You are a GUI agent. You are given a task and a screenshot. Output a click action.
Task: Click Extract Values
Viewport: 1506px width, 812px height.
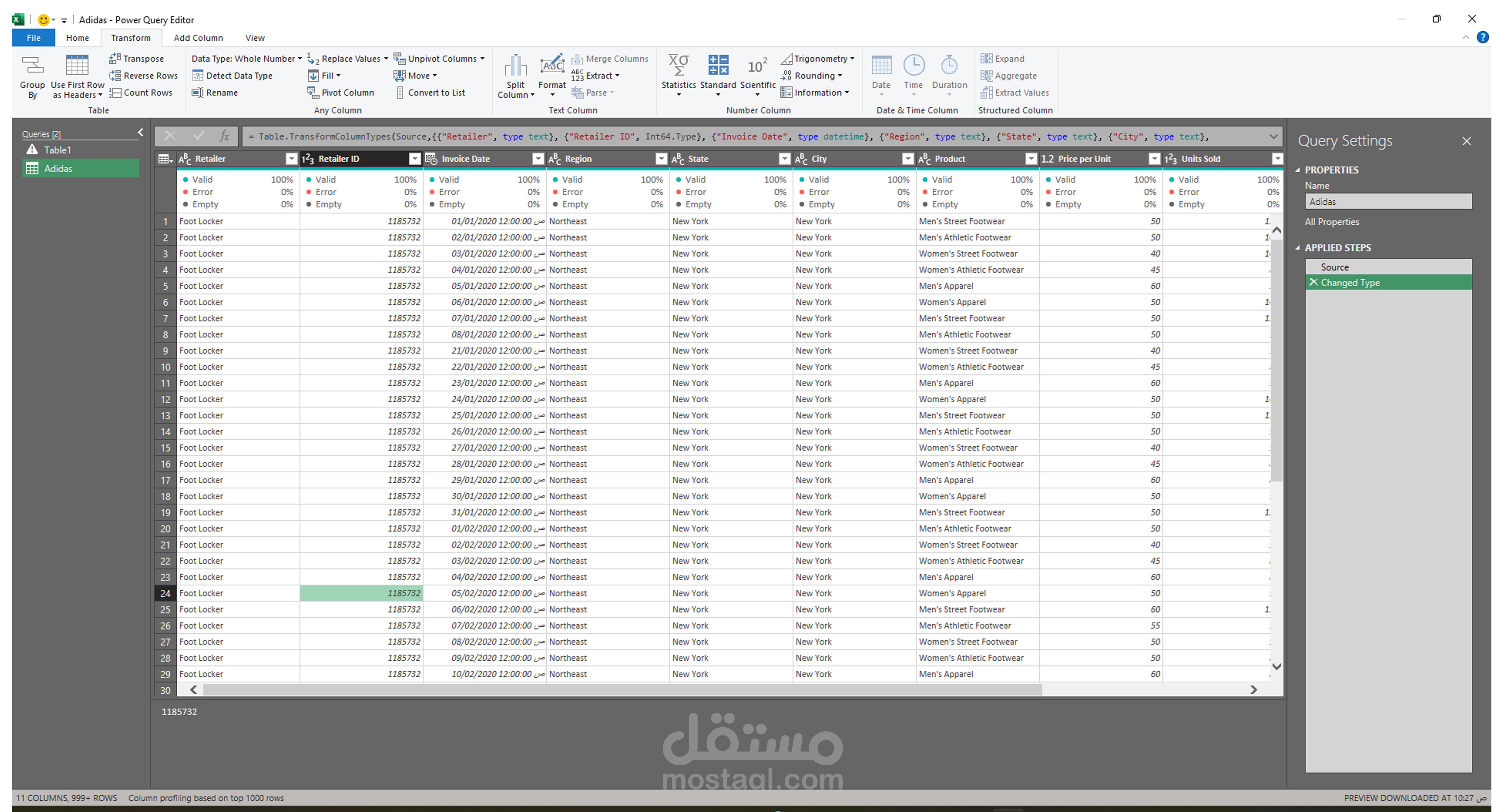click(1015, 92)
